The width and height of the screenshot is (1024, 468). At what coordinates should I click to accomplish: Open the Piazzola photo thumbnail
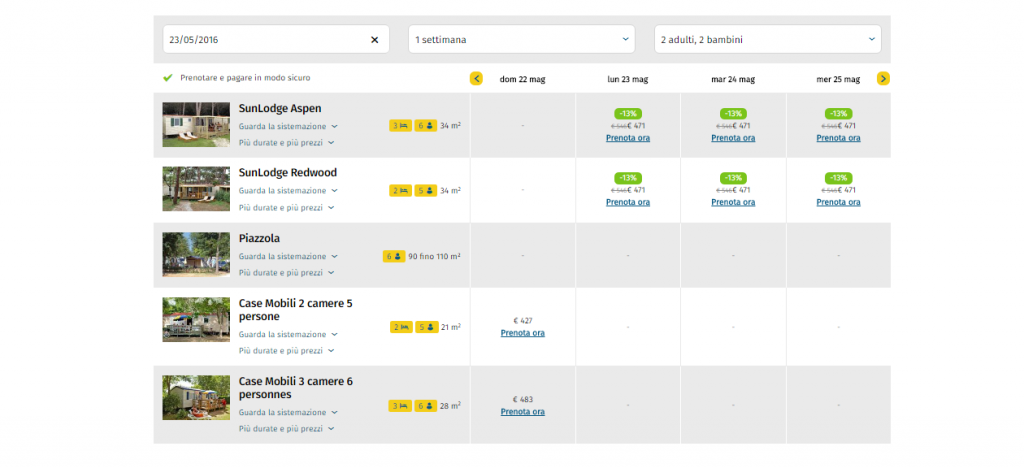click(x=196, y=254)
